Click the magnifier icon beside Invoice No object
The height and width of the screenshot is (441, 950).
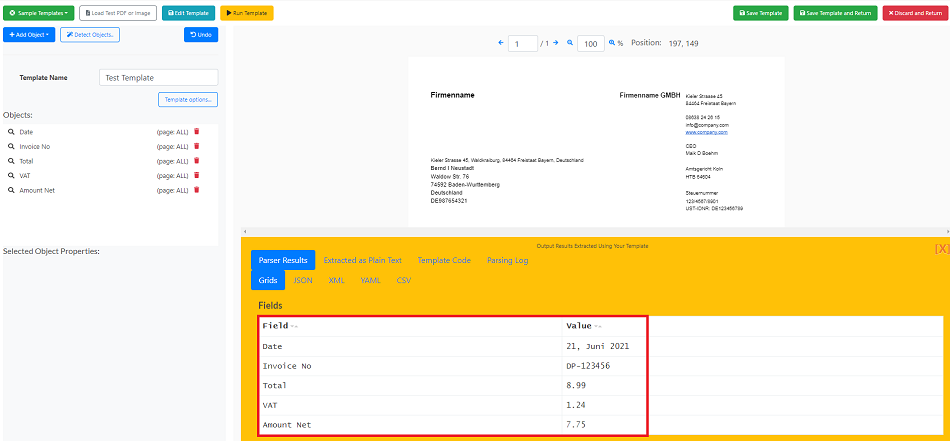pyautogui.click(x=11, y=146)
